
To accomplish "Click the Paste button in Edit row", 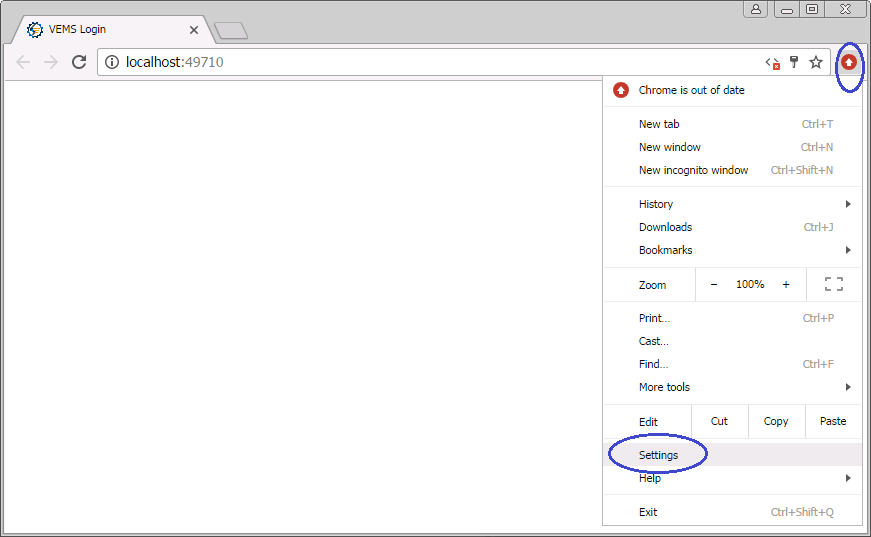I will pyautogui.click(x=832, y=421).
